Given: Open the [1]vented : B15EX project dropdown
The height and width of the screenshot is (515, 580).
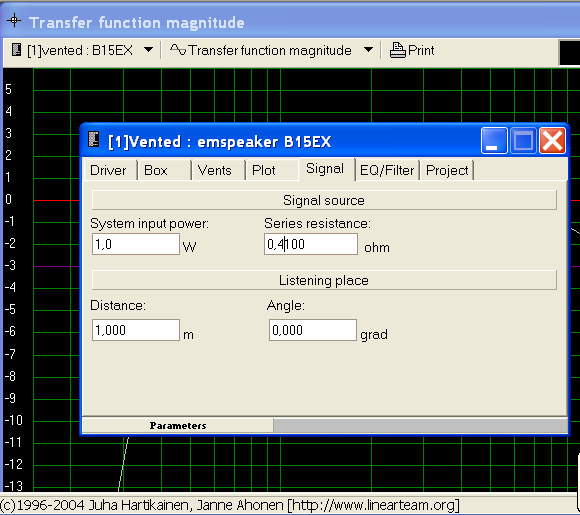Looking at the screenshot, I should point(148,50).
